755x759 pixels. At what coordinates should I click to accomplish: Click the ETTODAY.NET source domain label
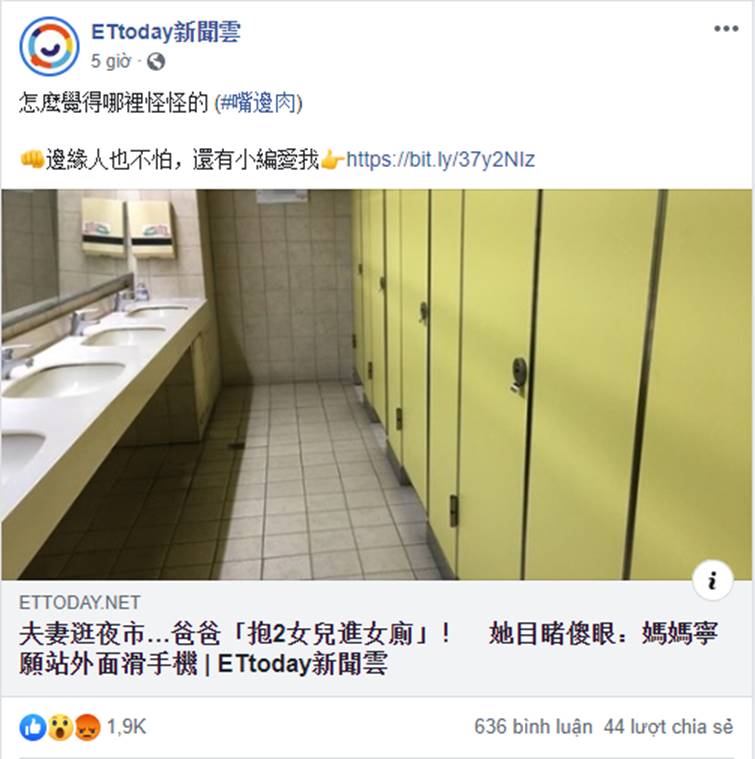click(79, 603)
